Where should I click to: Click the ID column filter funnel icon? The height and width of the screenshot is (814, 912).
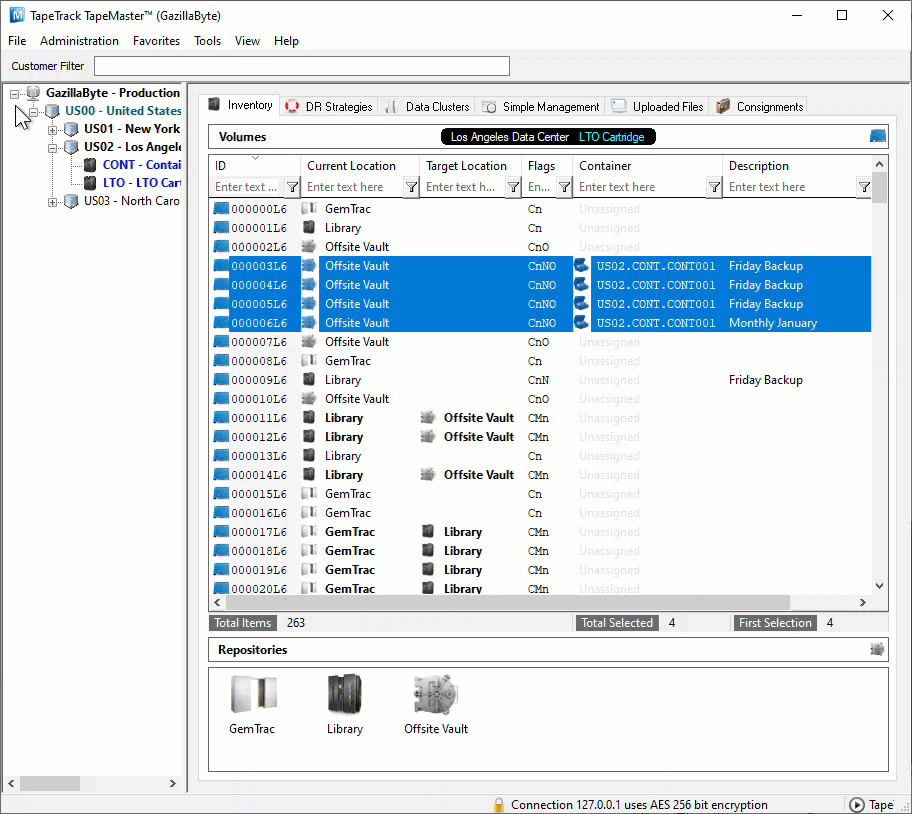pyautogui.click(x=293, y=187)
